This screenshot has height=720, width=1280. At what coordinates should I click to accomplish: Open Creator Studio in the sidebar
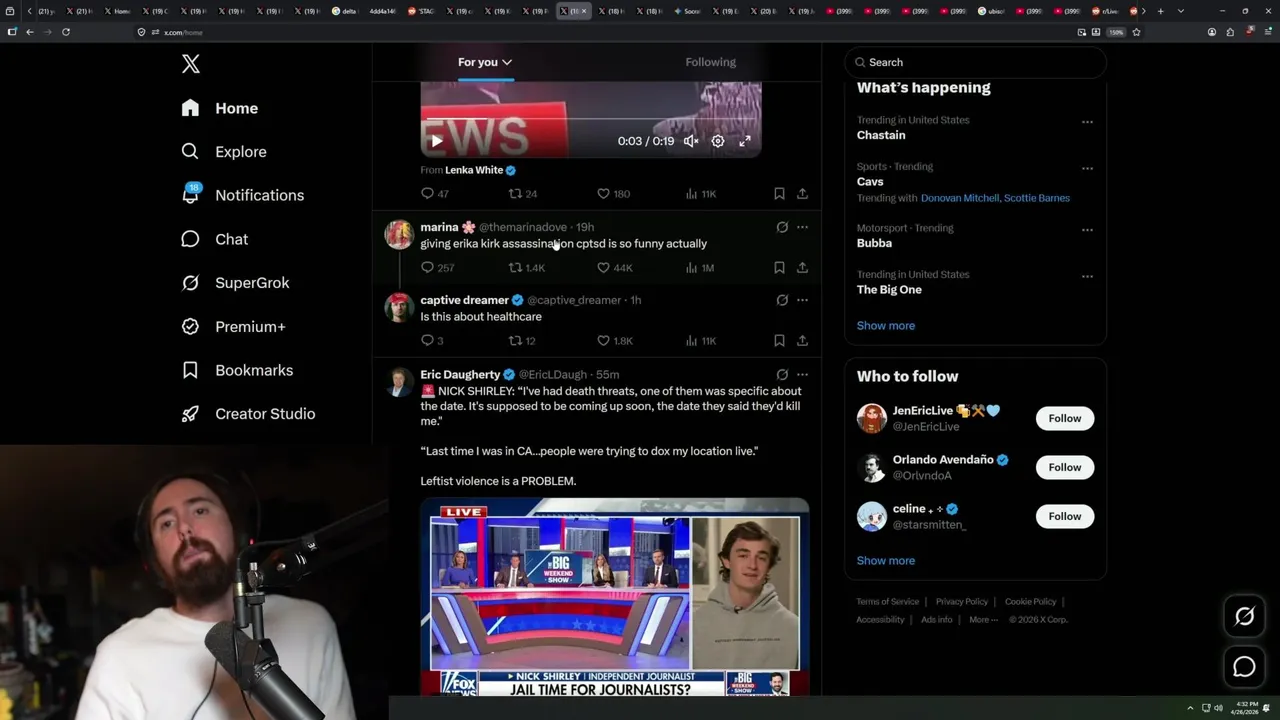click(x=248, y=414)
